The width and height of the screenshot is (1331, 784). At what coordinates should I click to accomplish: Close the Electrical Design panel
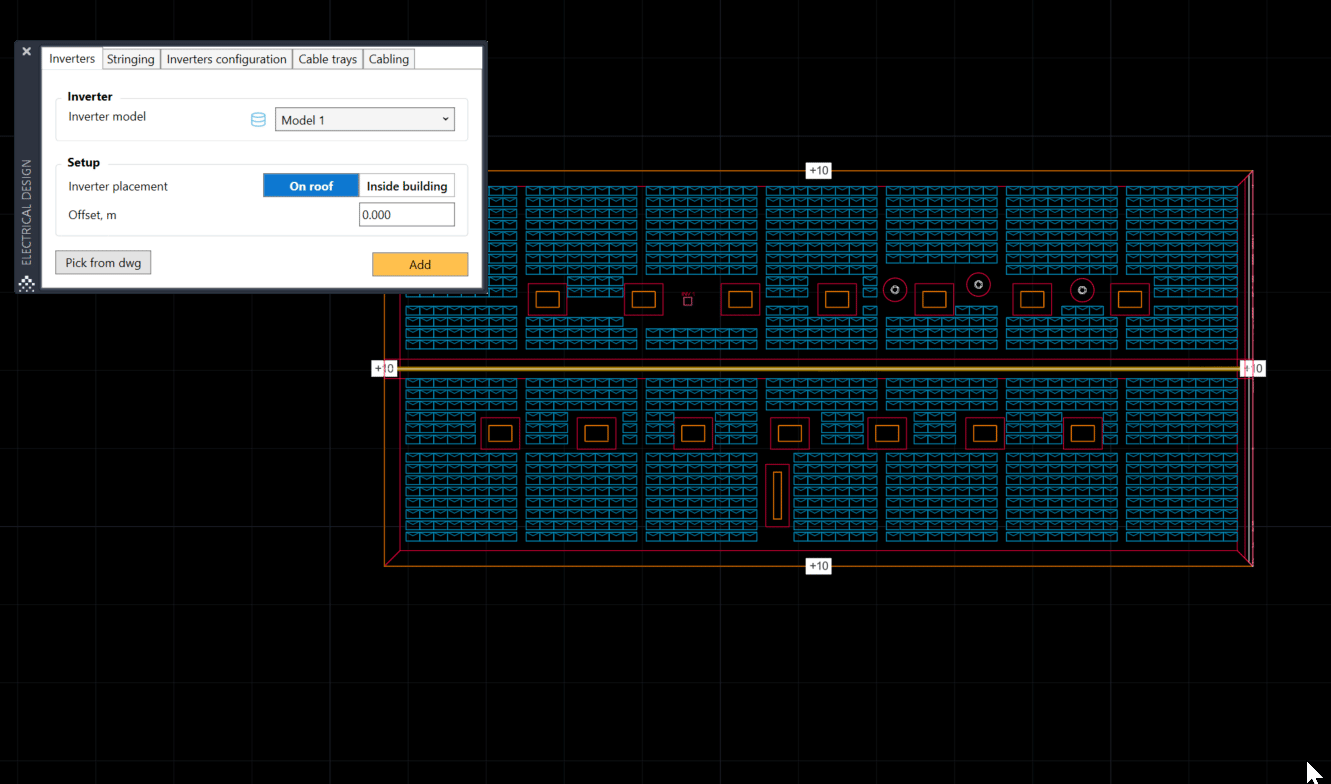coord(26,50)
